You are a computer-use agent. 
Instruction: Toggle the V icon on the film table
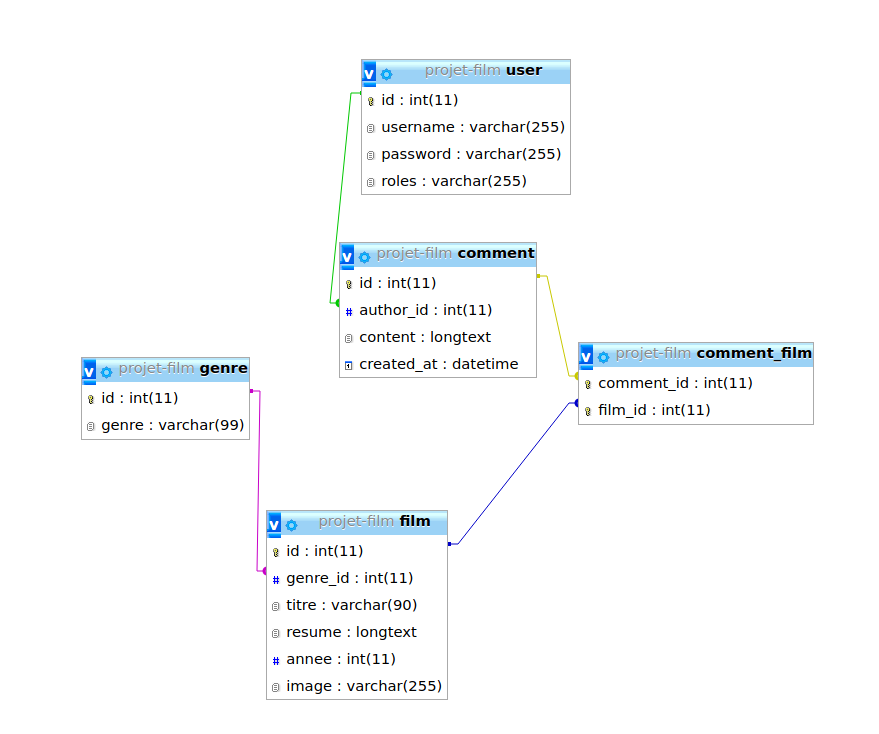coord(272,524)
